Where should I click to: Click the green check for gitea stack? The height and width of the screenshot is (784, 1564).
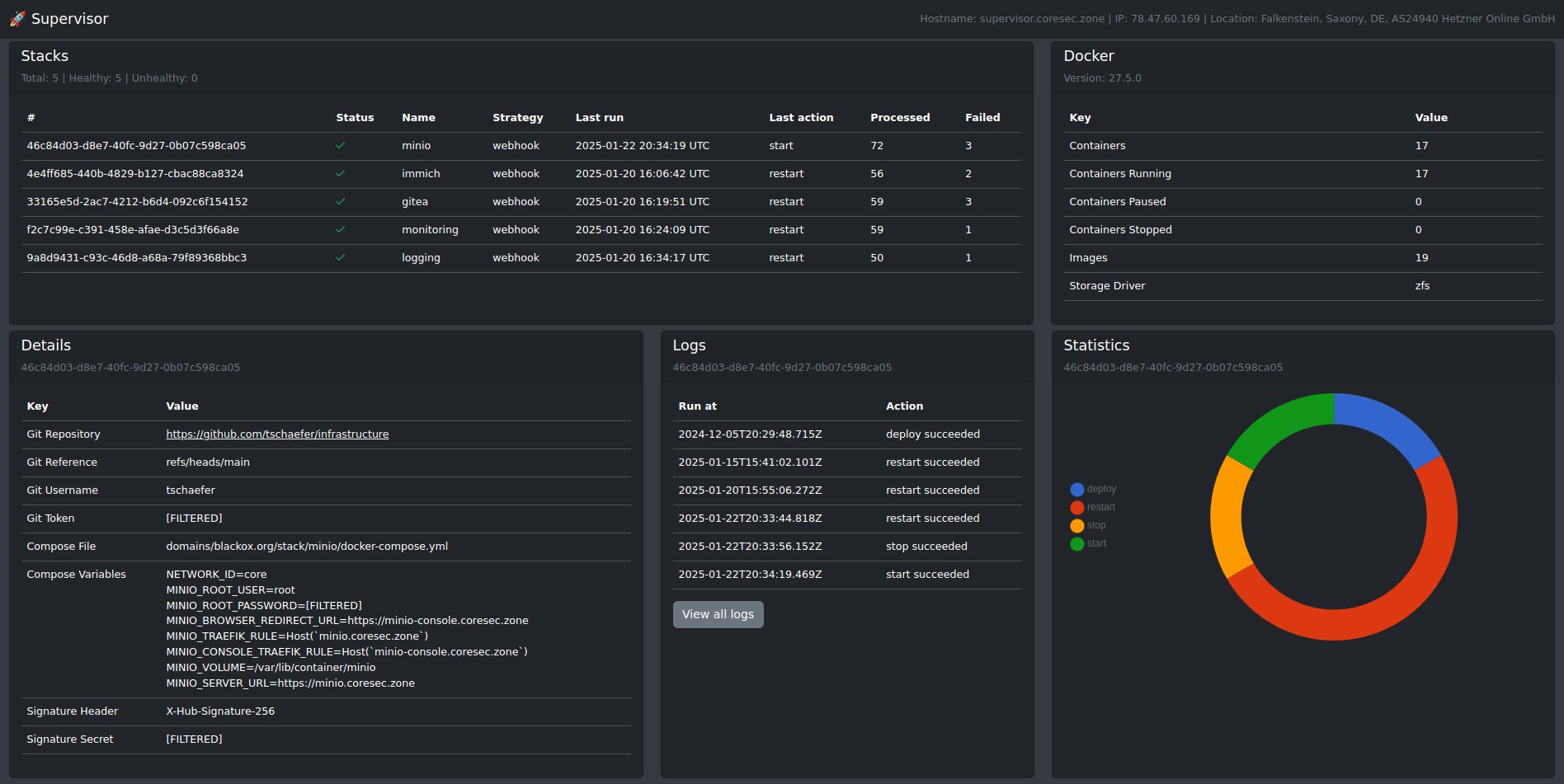[340, 202]
